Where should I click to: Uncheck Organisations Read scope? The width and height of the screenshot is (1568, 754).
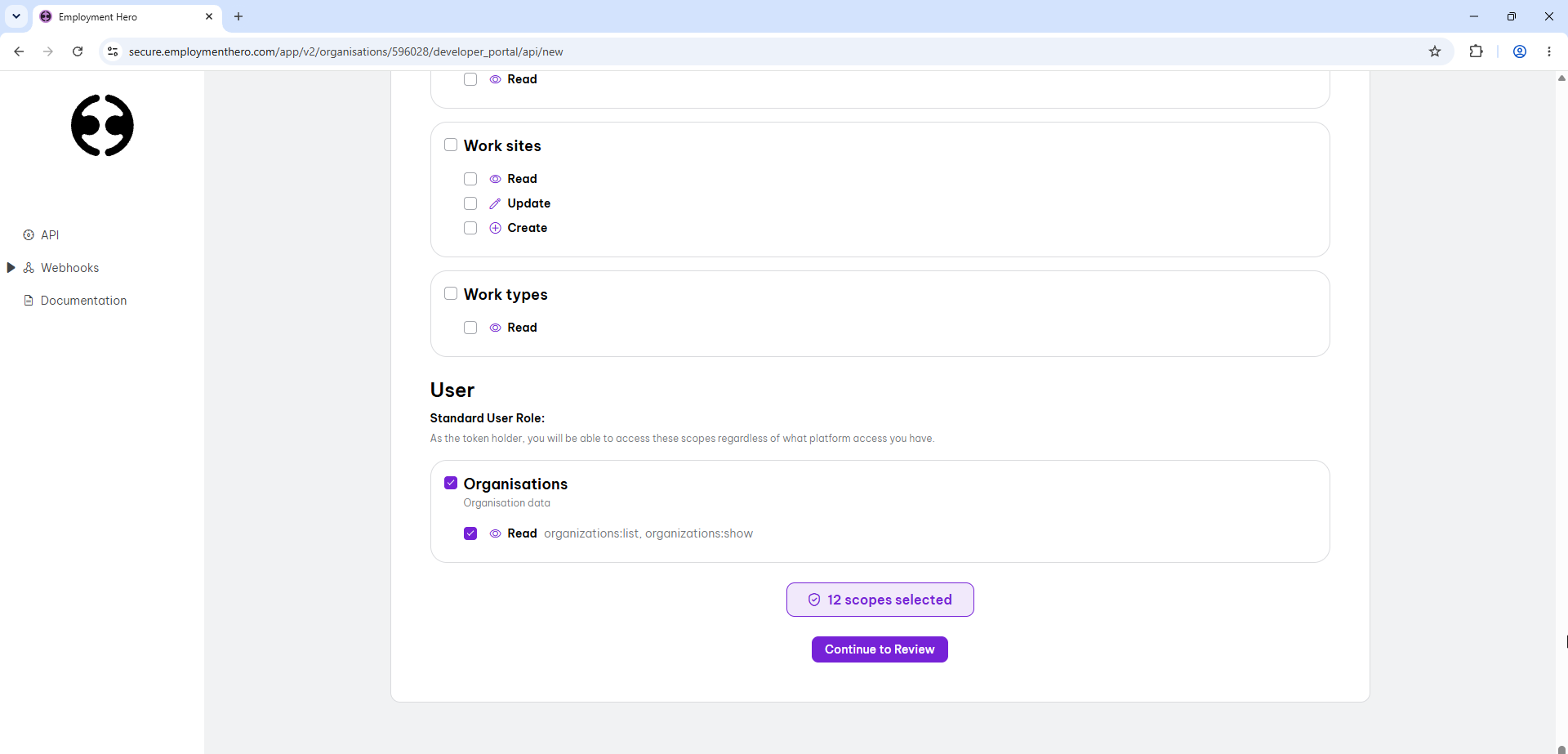470,533
